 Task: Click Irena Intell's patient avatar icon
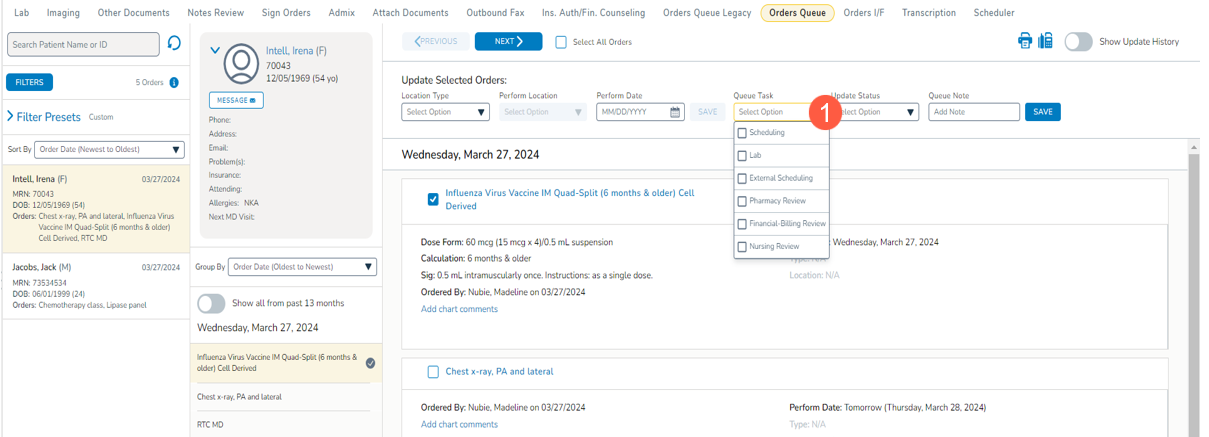coord(241,64)
